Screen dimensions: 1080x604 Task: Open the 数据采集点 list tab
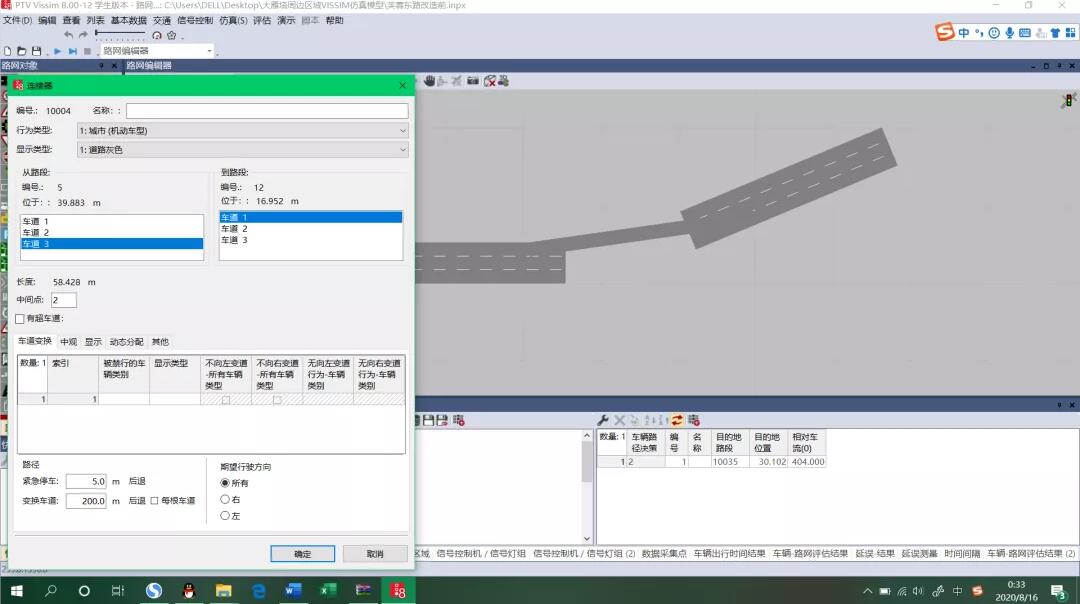click(x=664, y=554)
